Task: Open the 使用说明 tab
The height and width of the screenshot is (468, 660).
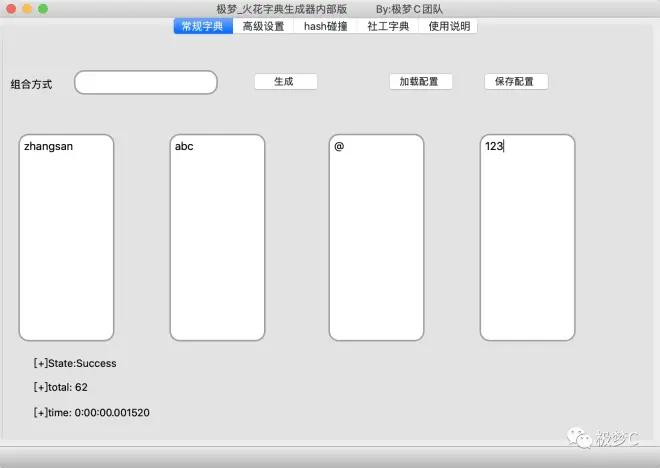Action: tap(449, 26)
